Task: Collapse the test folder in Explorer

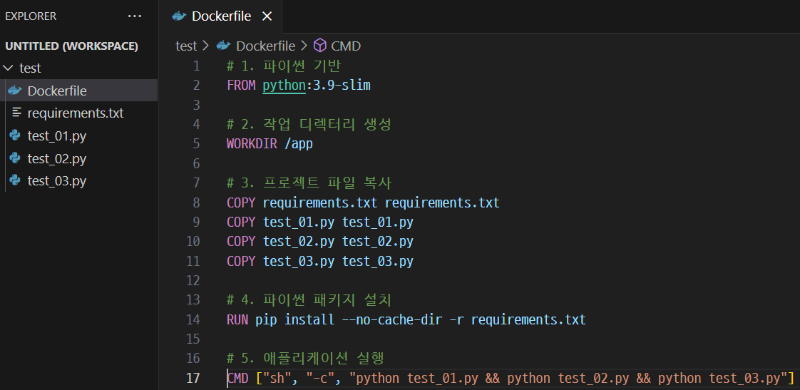Action: pos(8,68)
